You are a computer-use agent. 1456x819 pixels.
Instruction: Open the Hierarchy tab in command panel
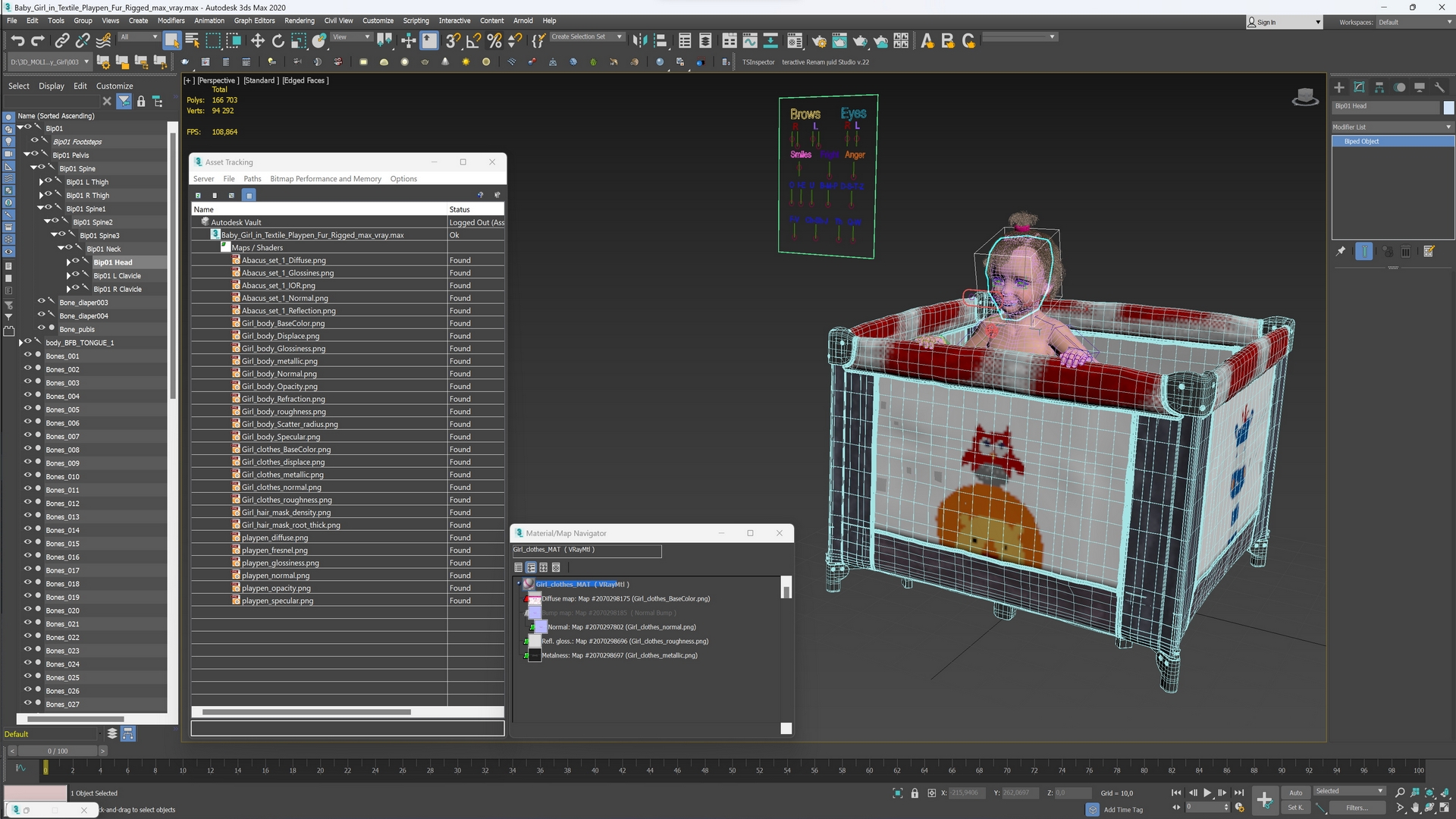1379,87
